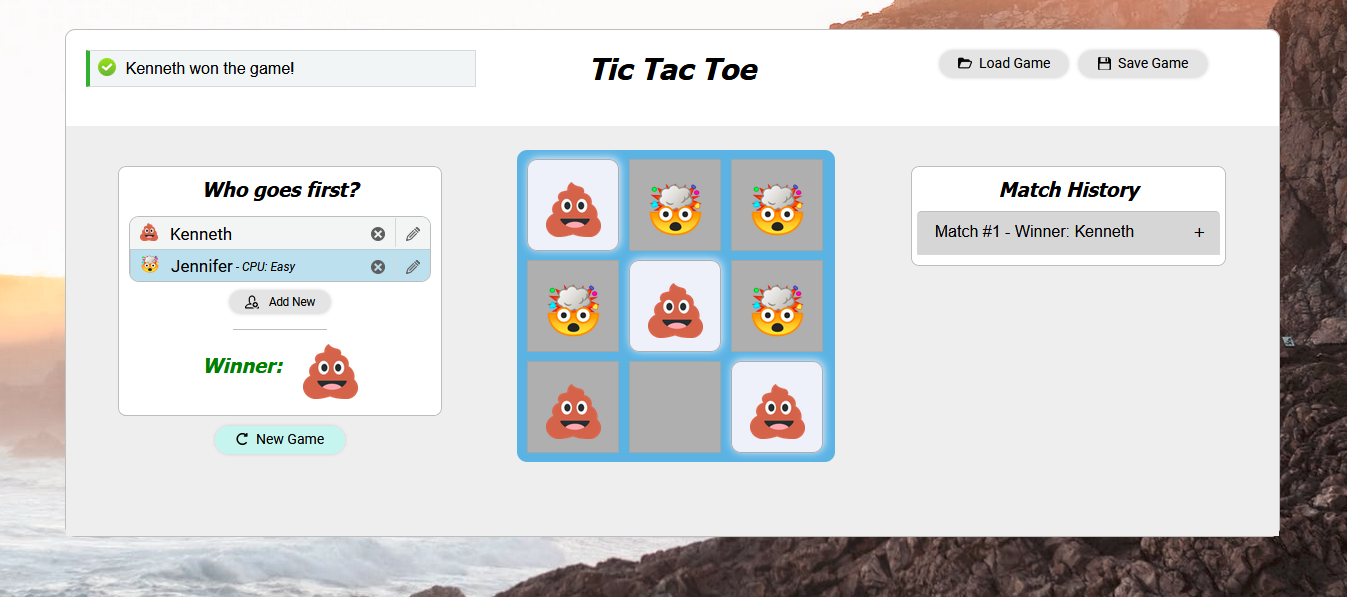This screenshot has height=597, width=1347.
Task: Edit Jennifer with the pencil icon
Action: point(413,267)
